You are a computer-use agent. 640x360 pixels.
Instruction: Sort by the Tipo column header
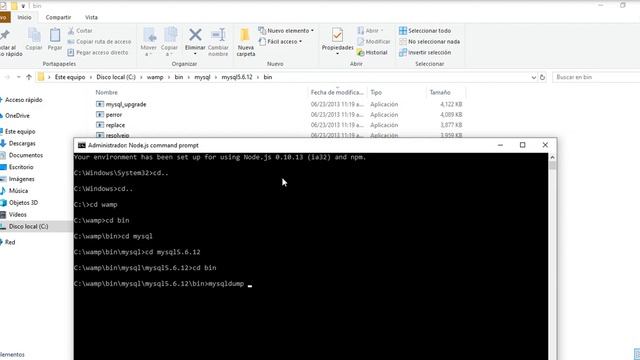pyautogui.click(x=376, y=93)
